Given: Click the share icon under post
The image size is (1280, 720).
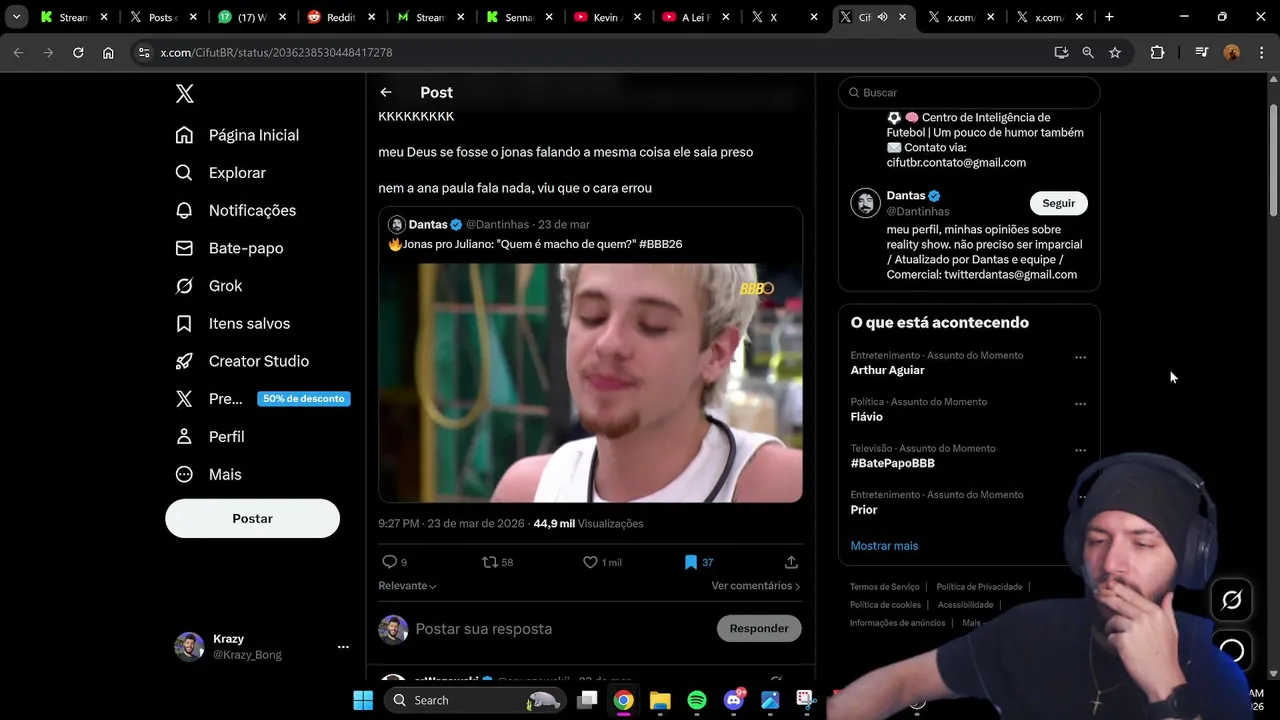Looking at the screenshot, I should coord(791,562).
